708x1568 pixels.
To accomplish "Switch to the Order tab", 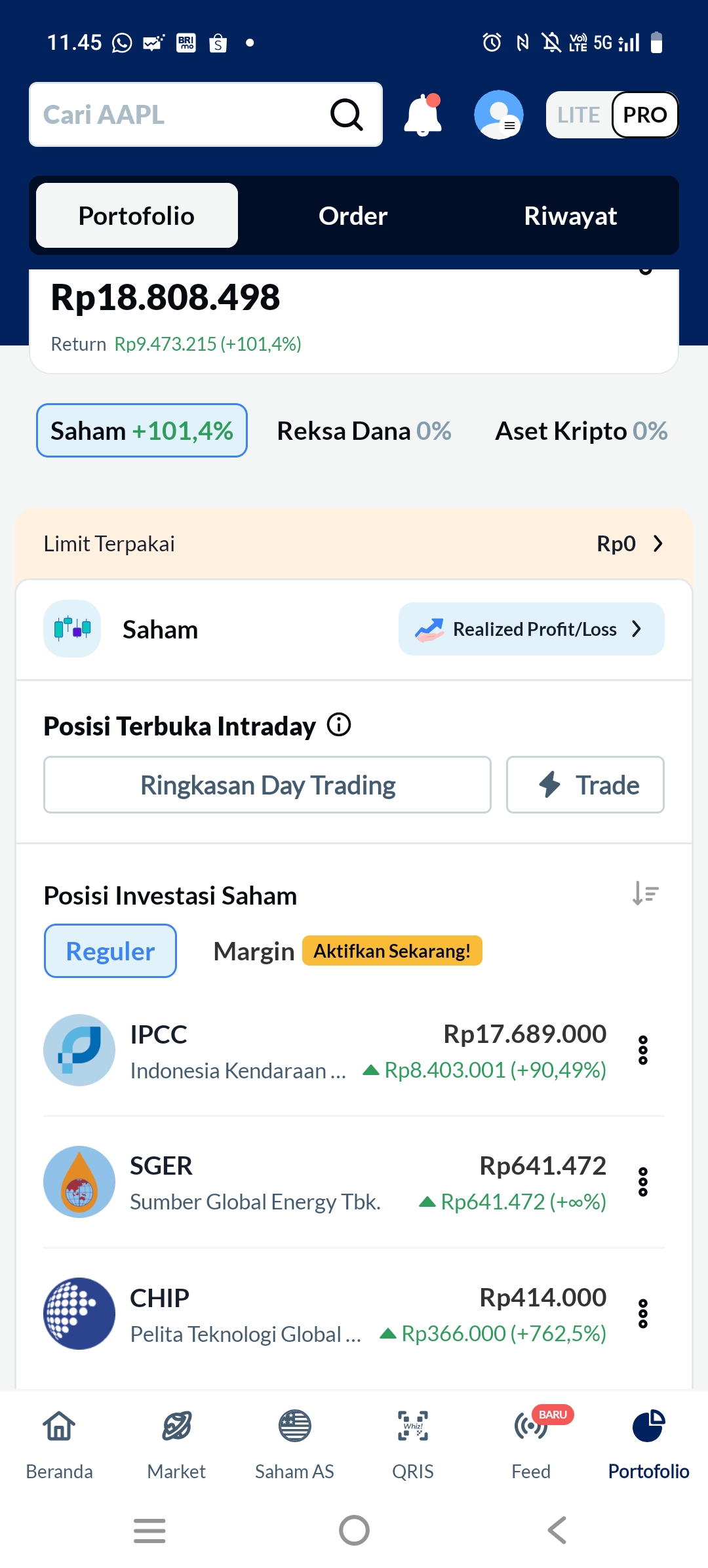I will pyautogui.click(x=353, y=216).
